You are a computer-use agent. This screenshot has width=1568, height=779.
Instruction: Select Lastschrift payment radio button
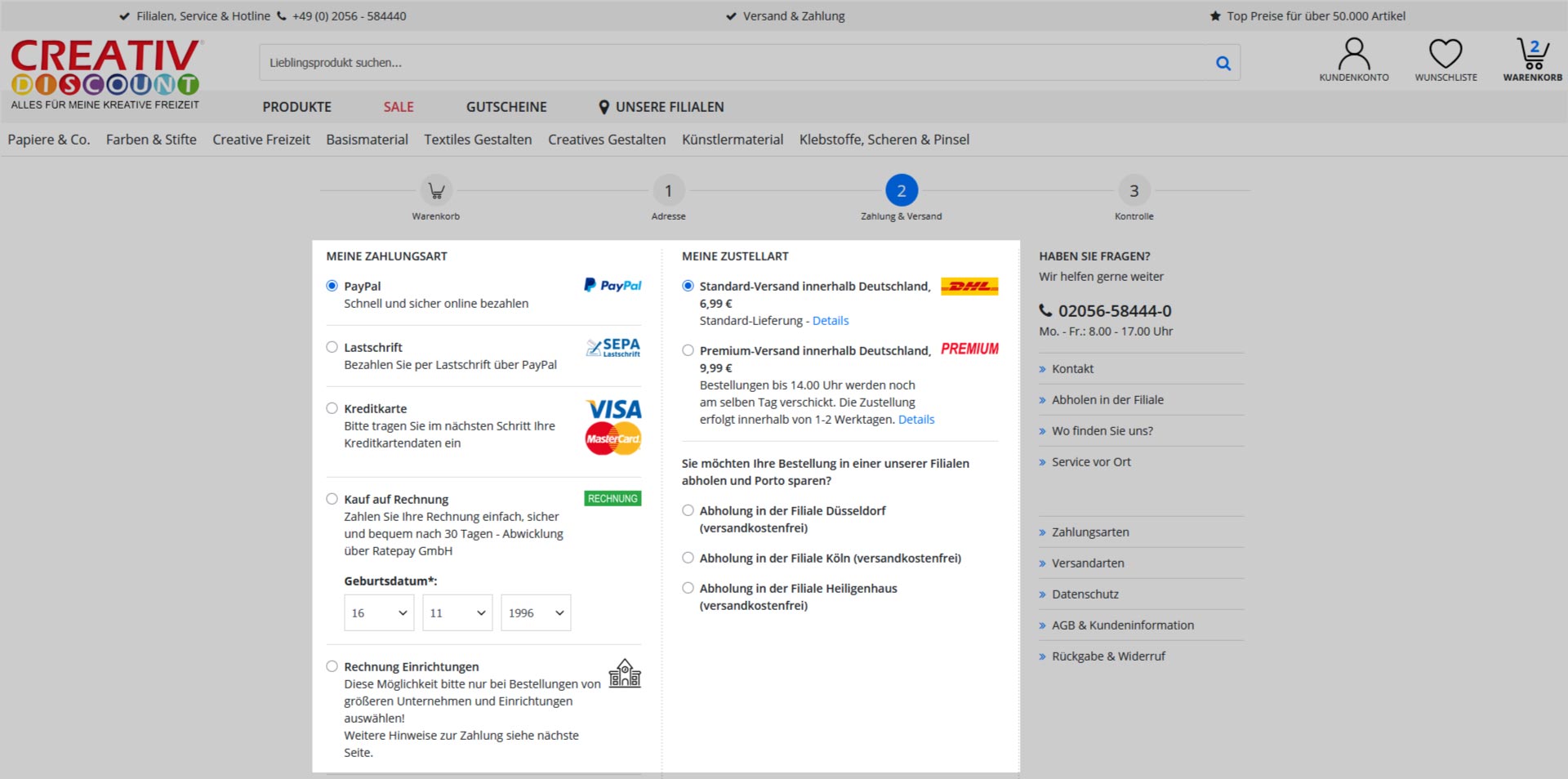point(332,347)
